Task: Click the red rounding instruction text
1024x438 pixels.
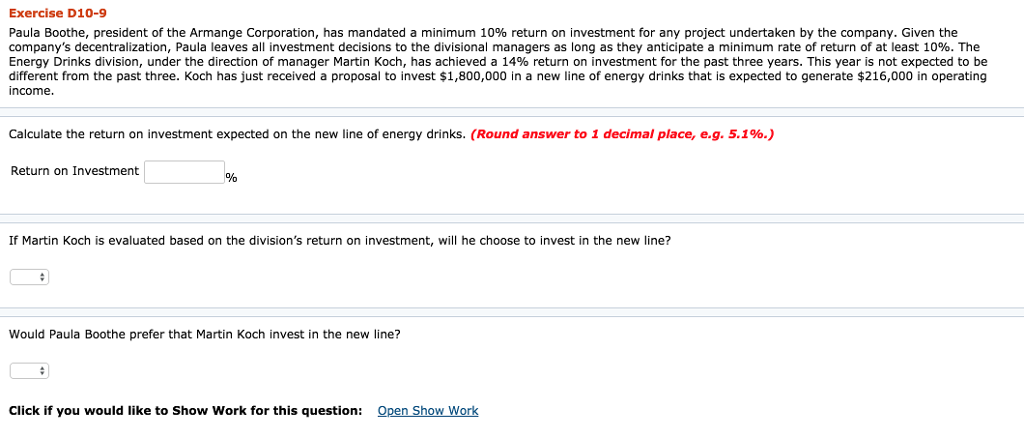Action: (620, 135)
